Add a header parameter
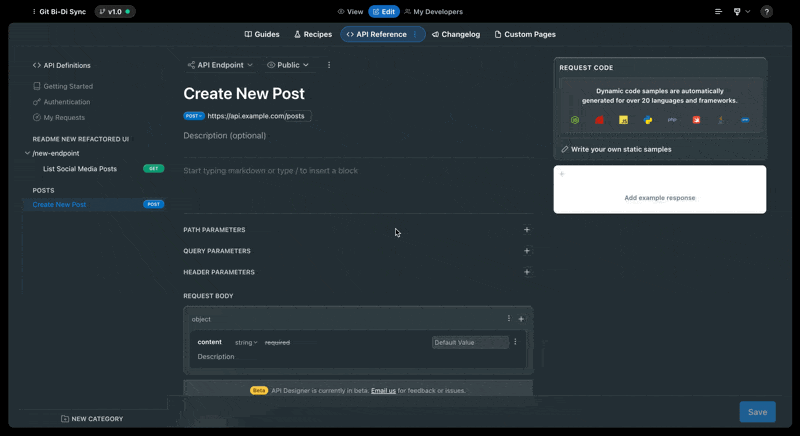This screenshot has width=800, height=436. coord(527,272)
